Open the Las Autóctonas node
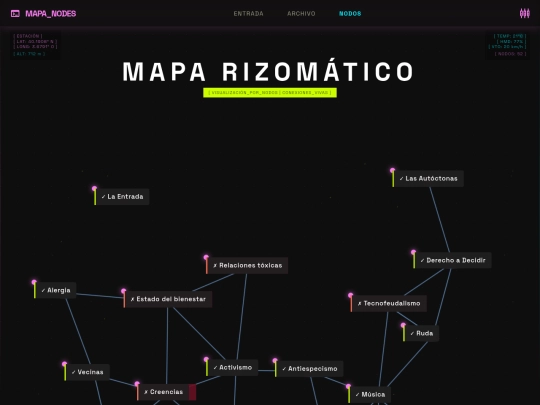Screen dimensions: 540x405 pyautogui.click(x=429, y=178)
